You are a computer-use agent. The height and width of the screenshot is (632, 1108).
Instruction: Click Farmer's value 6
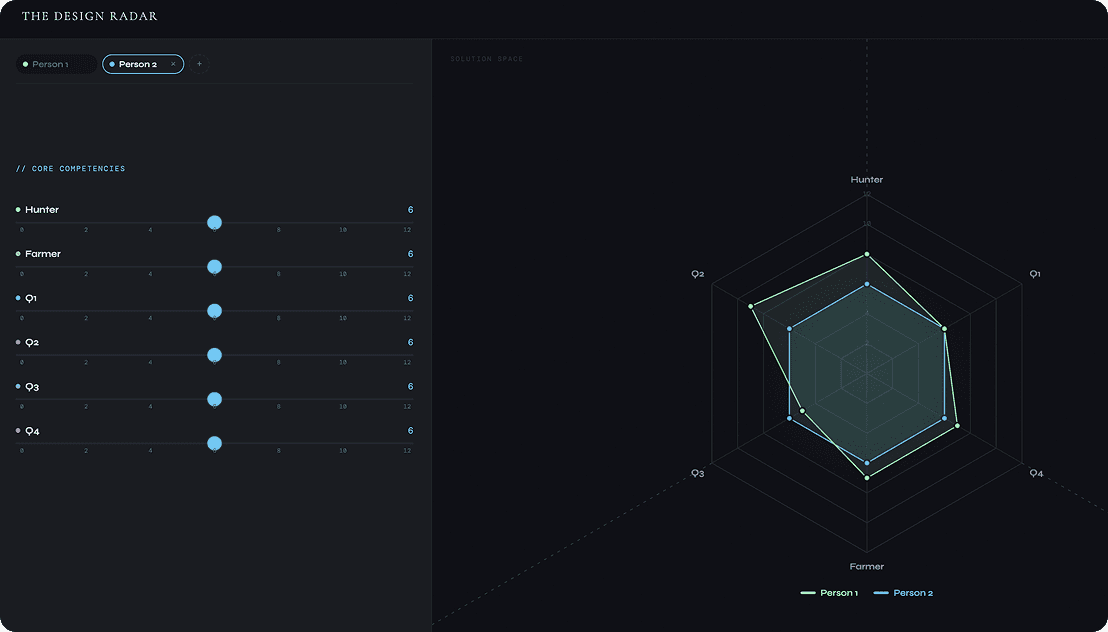click(411, 254)
